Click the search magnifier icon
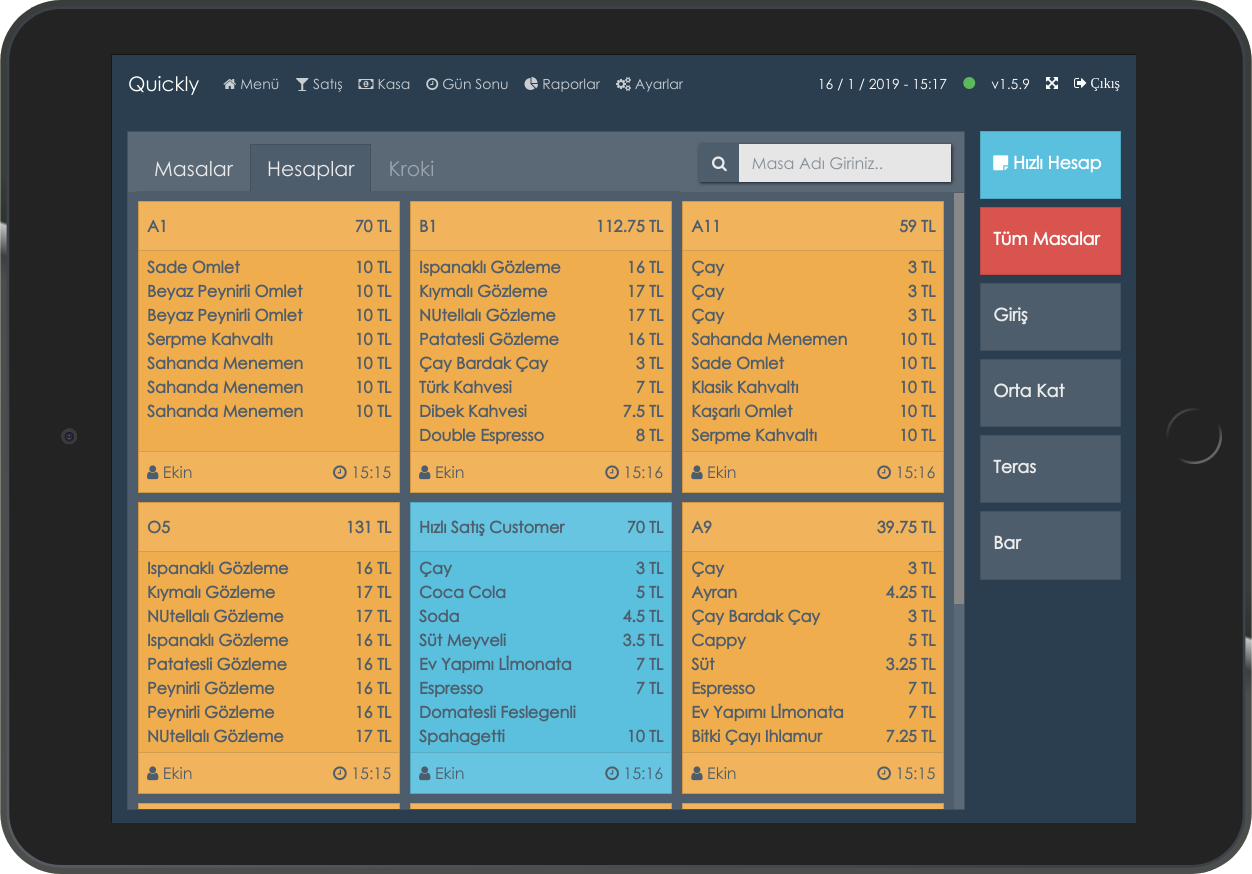This screenshot has height=874, width=1252. (718, 162)
